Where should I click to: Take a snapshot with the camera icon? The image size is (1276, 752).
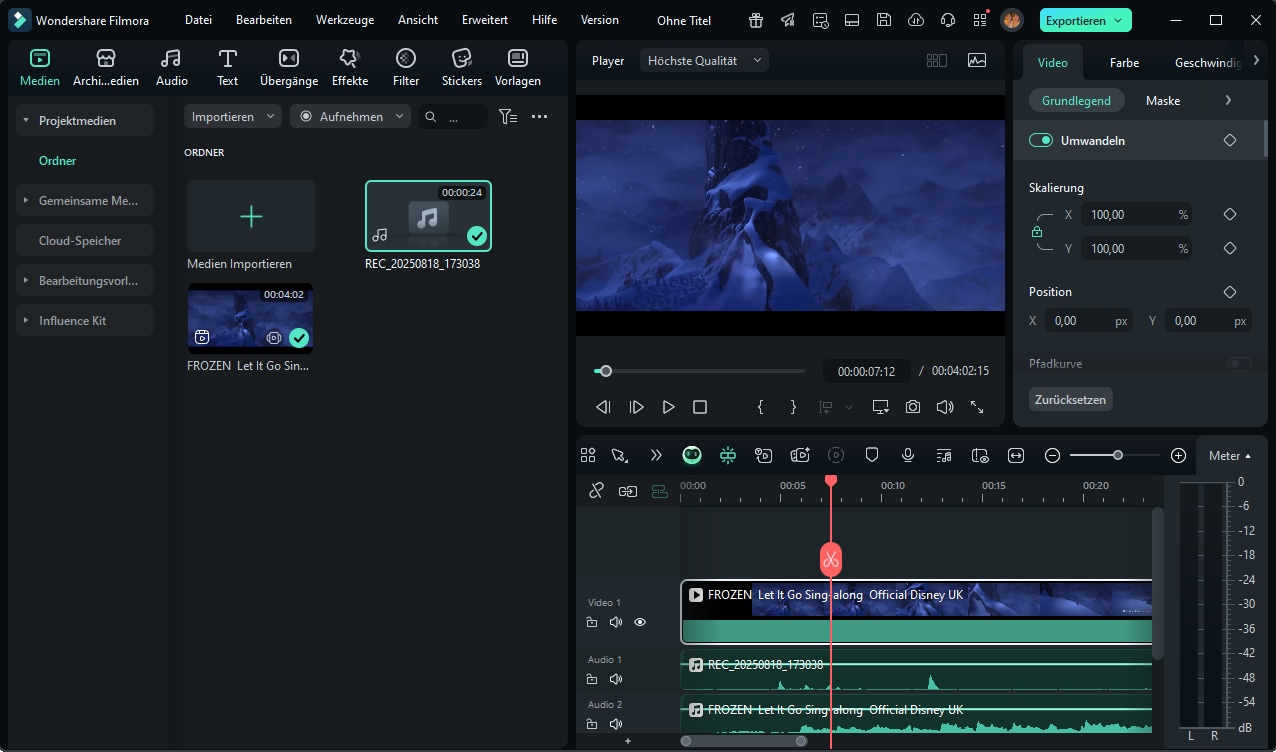tap(913, 407)
